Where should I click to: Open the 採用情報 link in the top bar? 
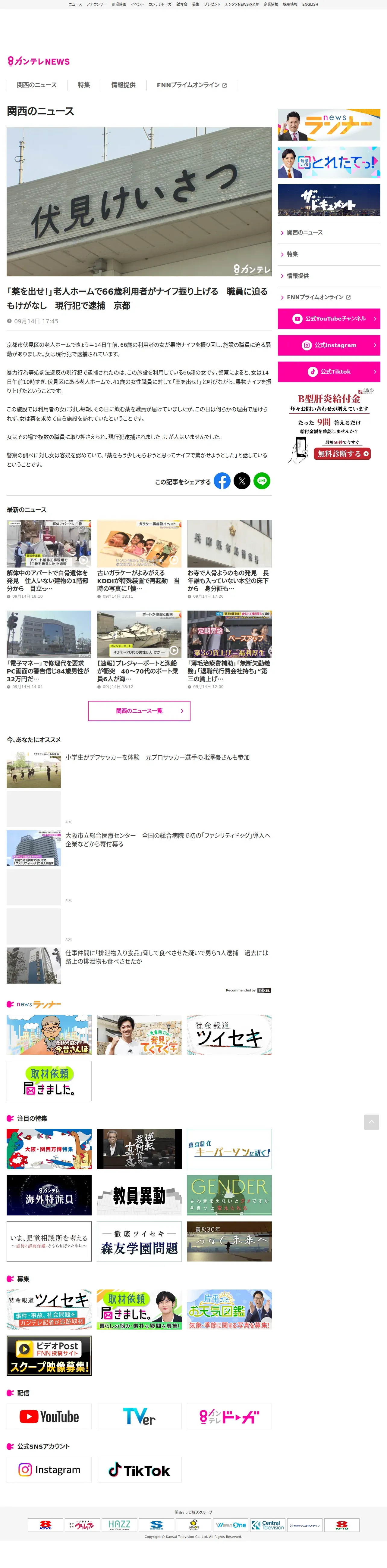290,4
